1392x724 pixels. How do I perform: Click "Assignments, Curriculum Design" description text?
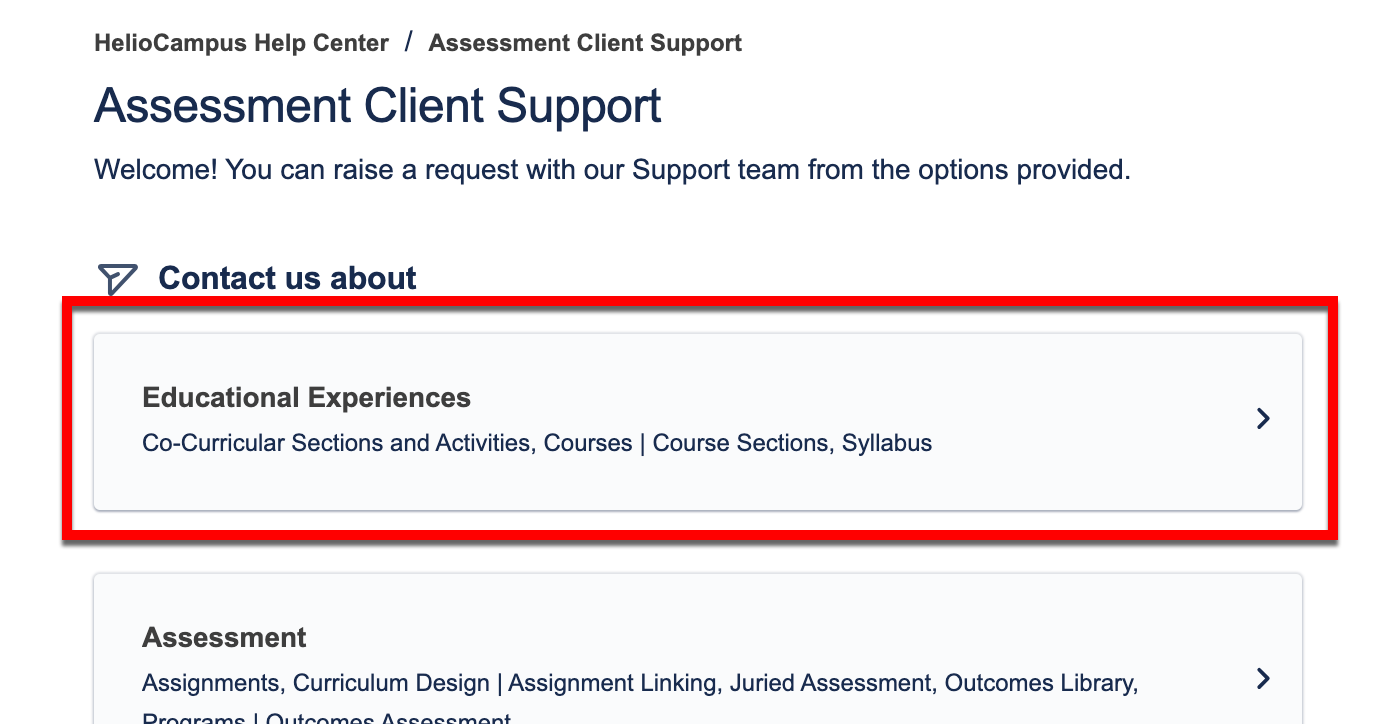point(316,683)
